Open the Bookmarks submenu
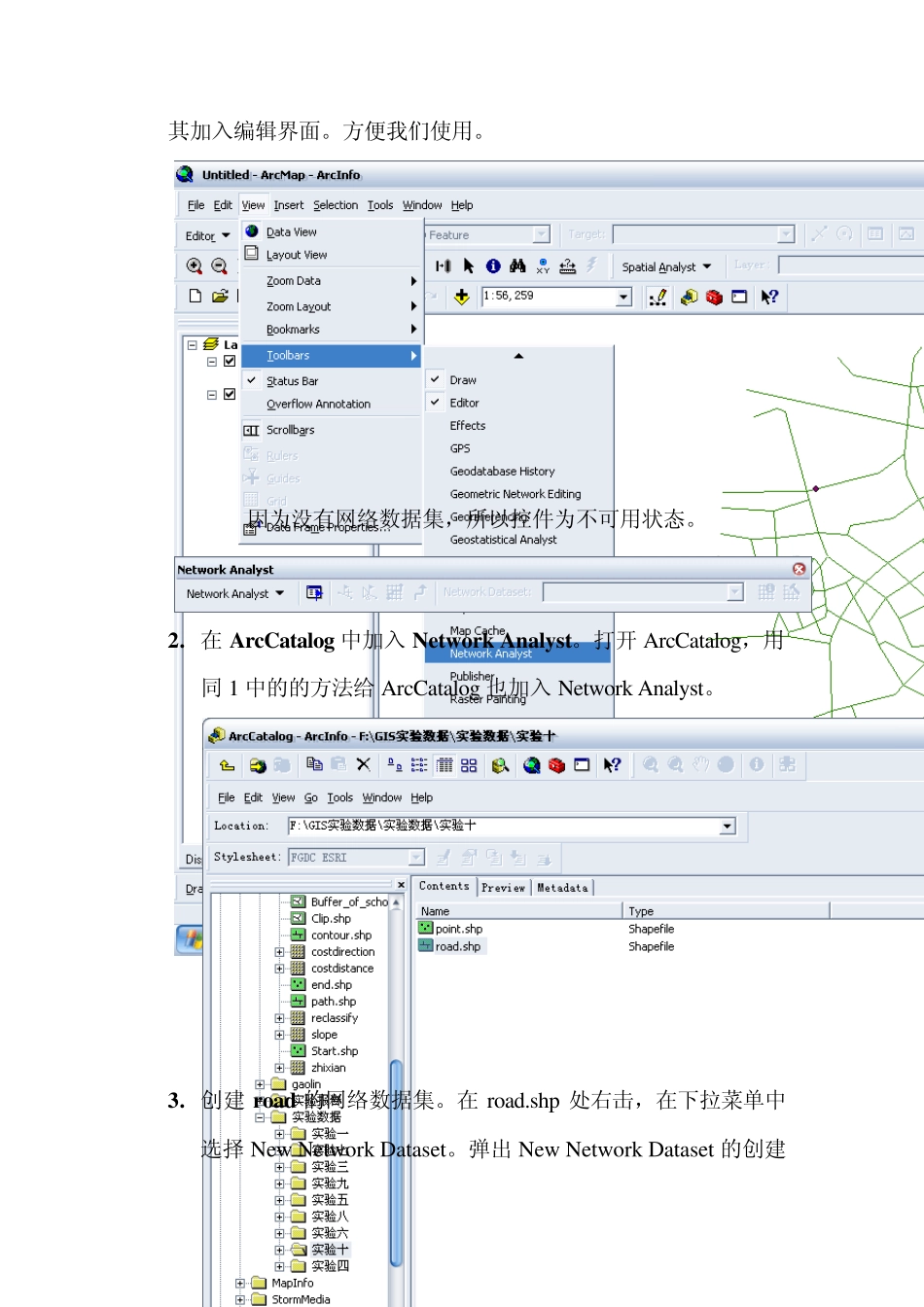Screen dimensions: 924x1307 (332, 330)
